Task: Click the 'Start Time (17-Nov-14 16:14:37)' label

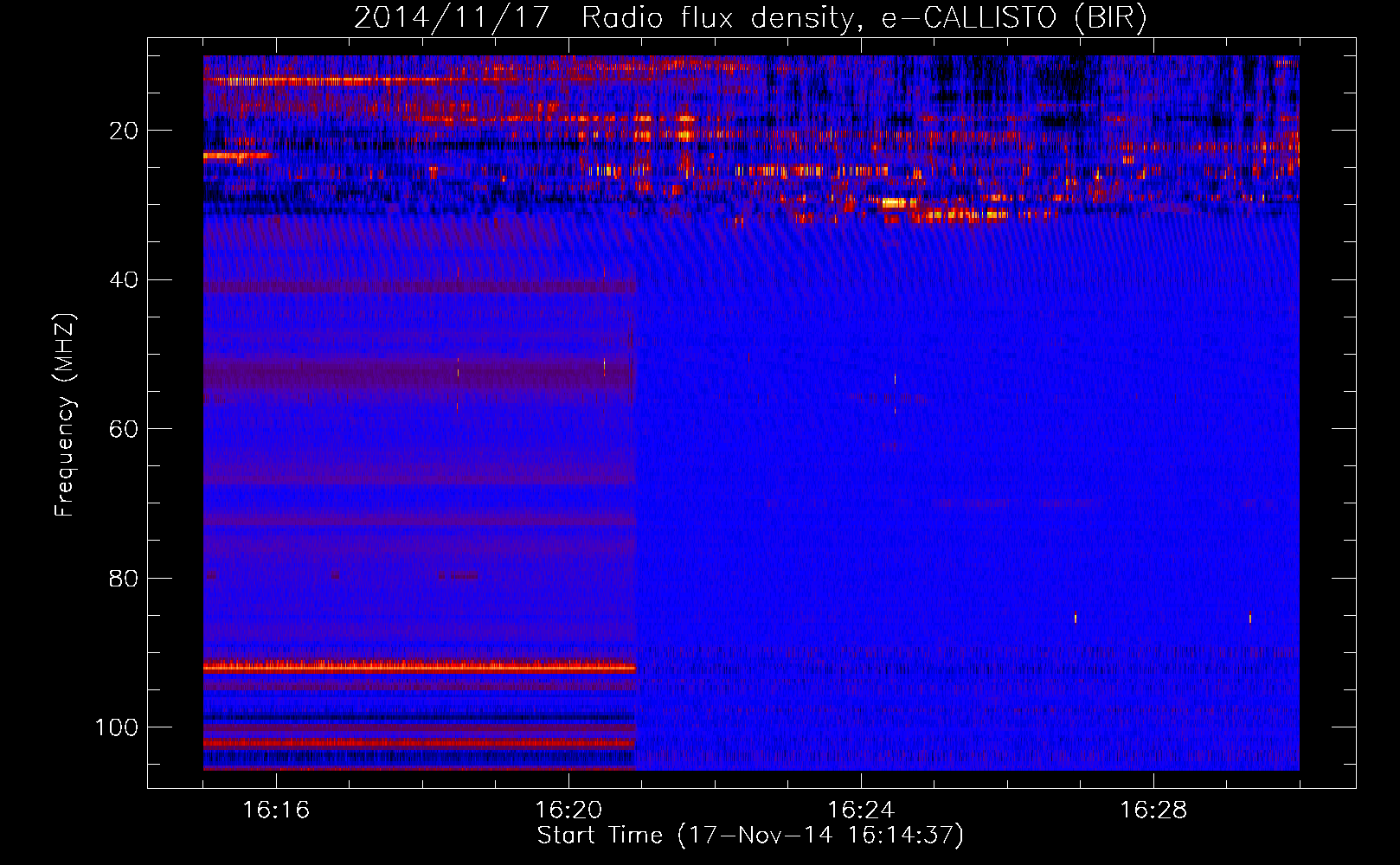Action: (x=750, y=836)
